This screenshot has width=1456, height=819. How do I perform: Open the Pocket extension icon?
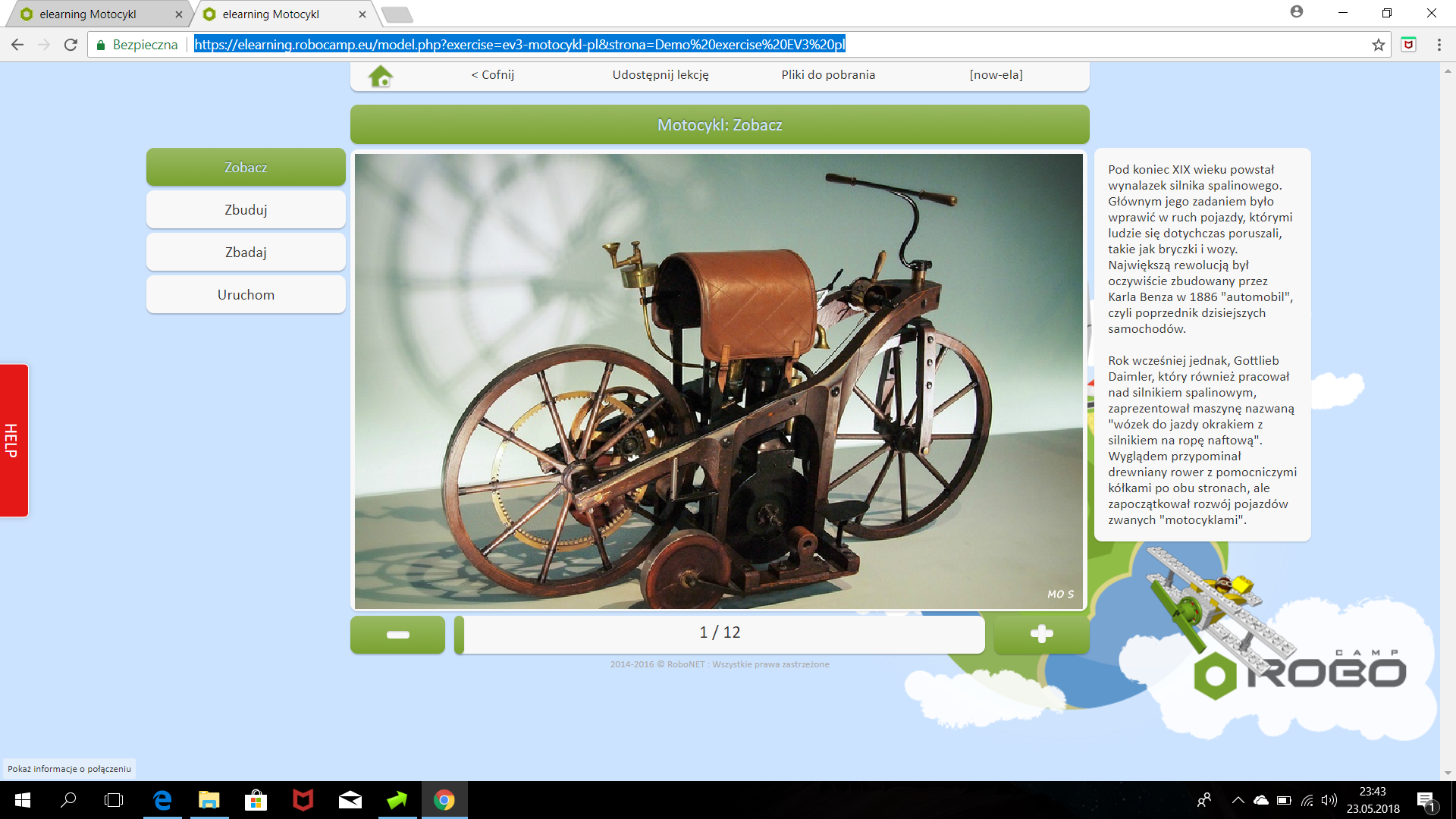(1408, 44)
